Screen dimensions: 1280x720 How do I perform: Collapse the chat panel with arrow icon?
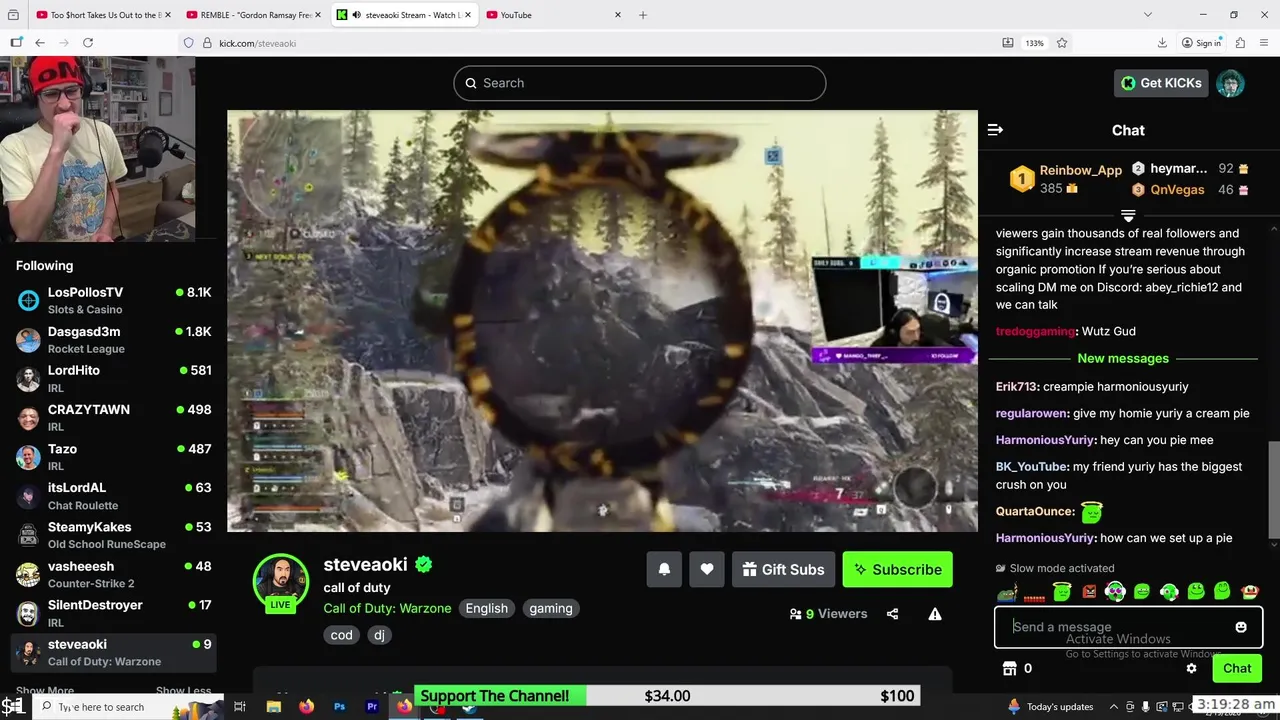click(x=995, y=130)
